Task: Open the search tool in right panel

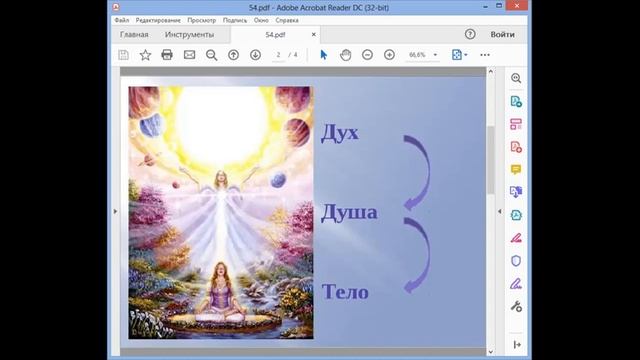Action: pos(516,78)
